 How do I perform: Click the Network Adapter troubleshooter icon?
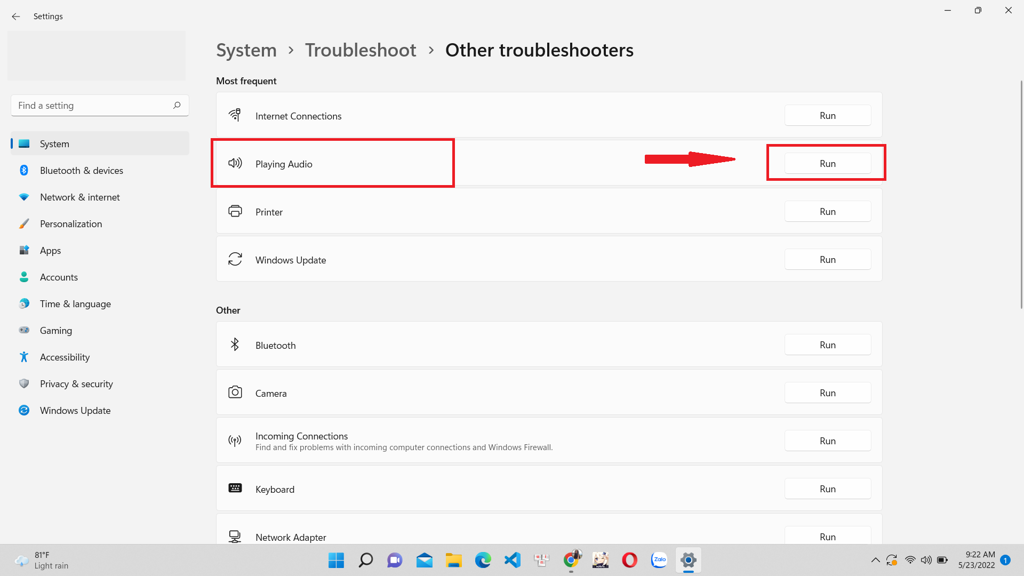coord(235,537)
